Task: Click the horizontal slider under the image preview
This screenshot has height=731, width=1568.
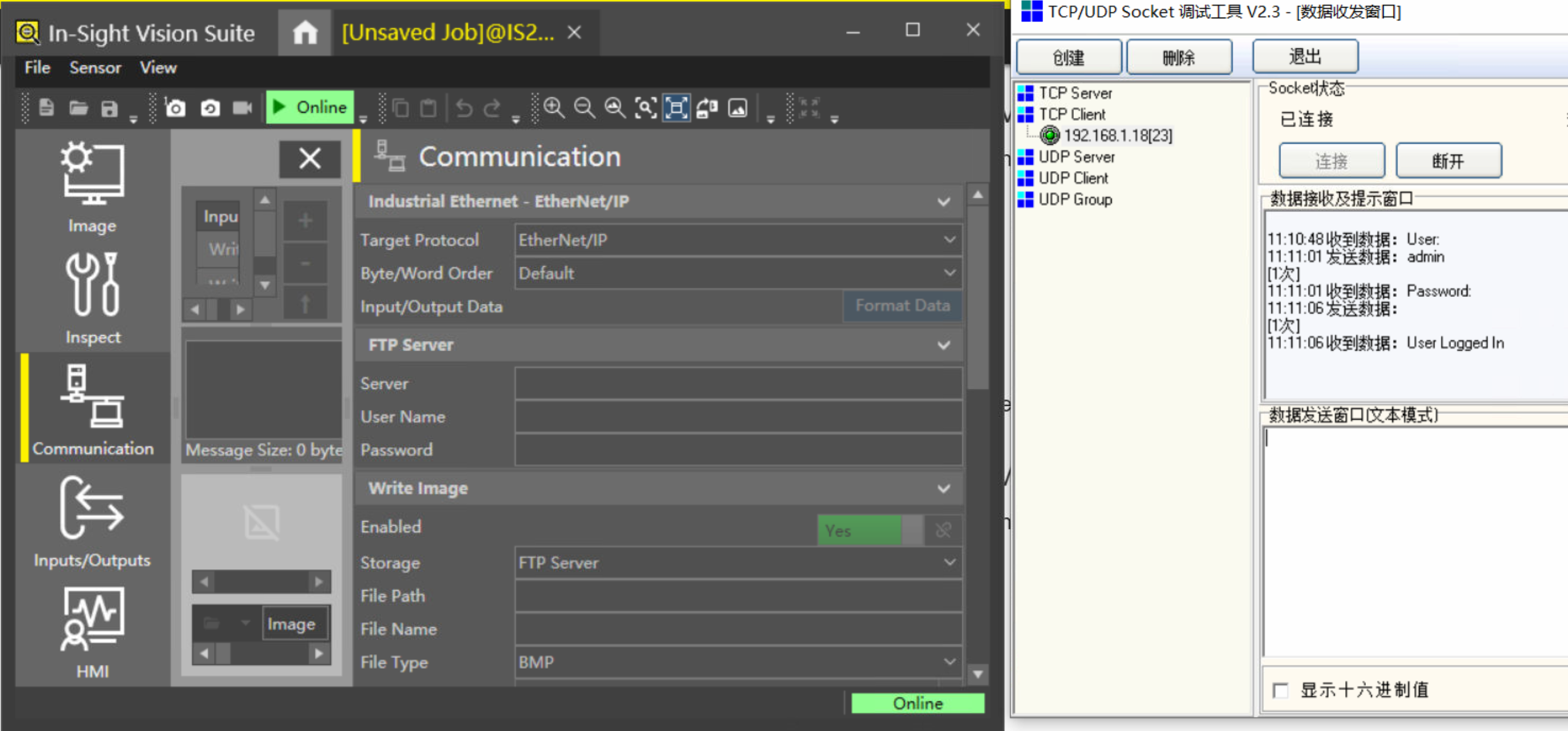Action: coord(261,582)
